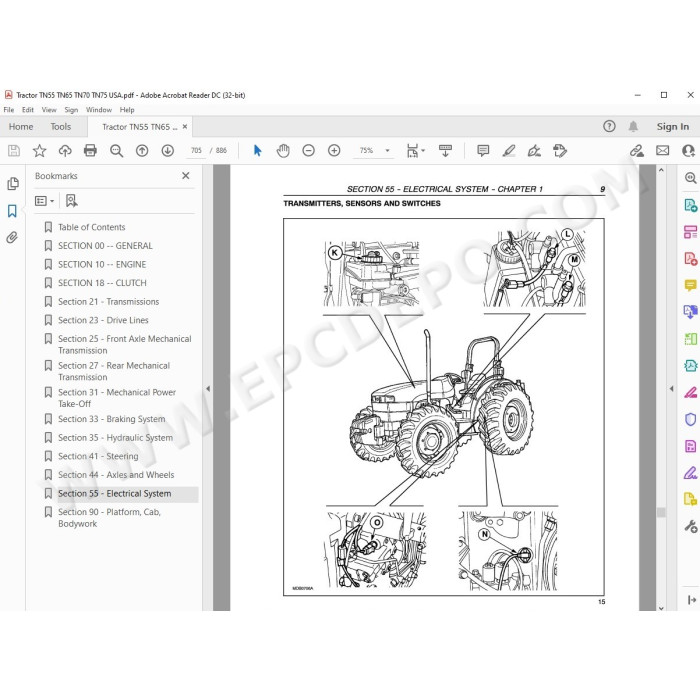The image size is (700, 700).
Task: Click the upload to cloud icon
Action: point(65,151)
